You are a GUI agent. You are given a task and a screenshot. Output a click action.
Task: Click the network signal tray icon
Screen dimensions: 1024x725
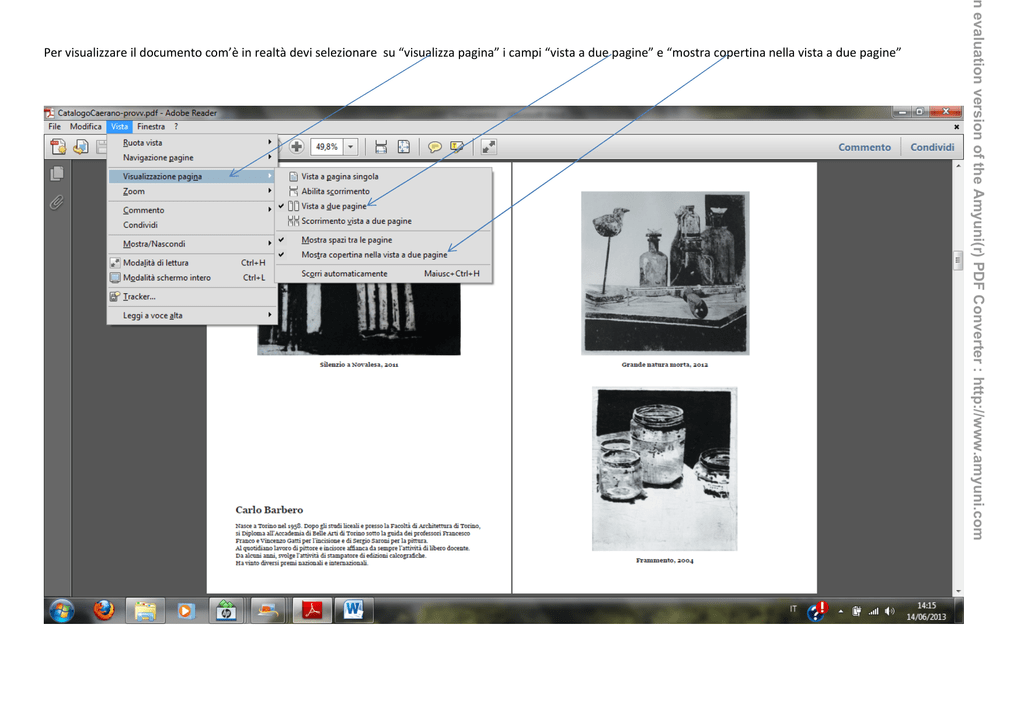tap(873, 611)
